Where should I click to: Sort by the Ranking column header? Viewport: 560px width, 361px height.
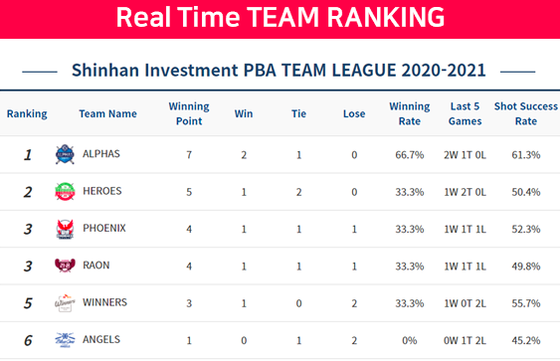(x=27, y=114)
